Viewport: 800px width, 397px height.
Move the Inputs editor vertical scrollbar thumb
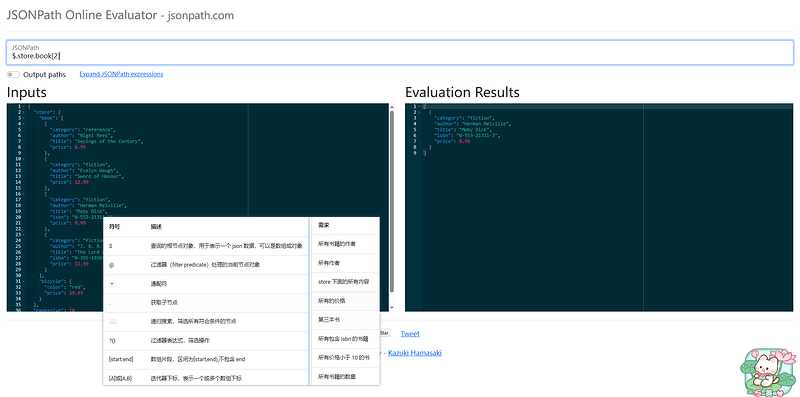[392, 201]
